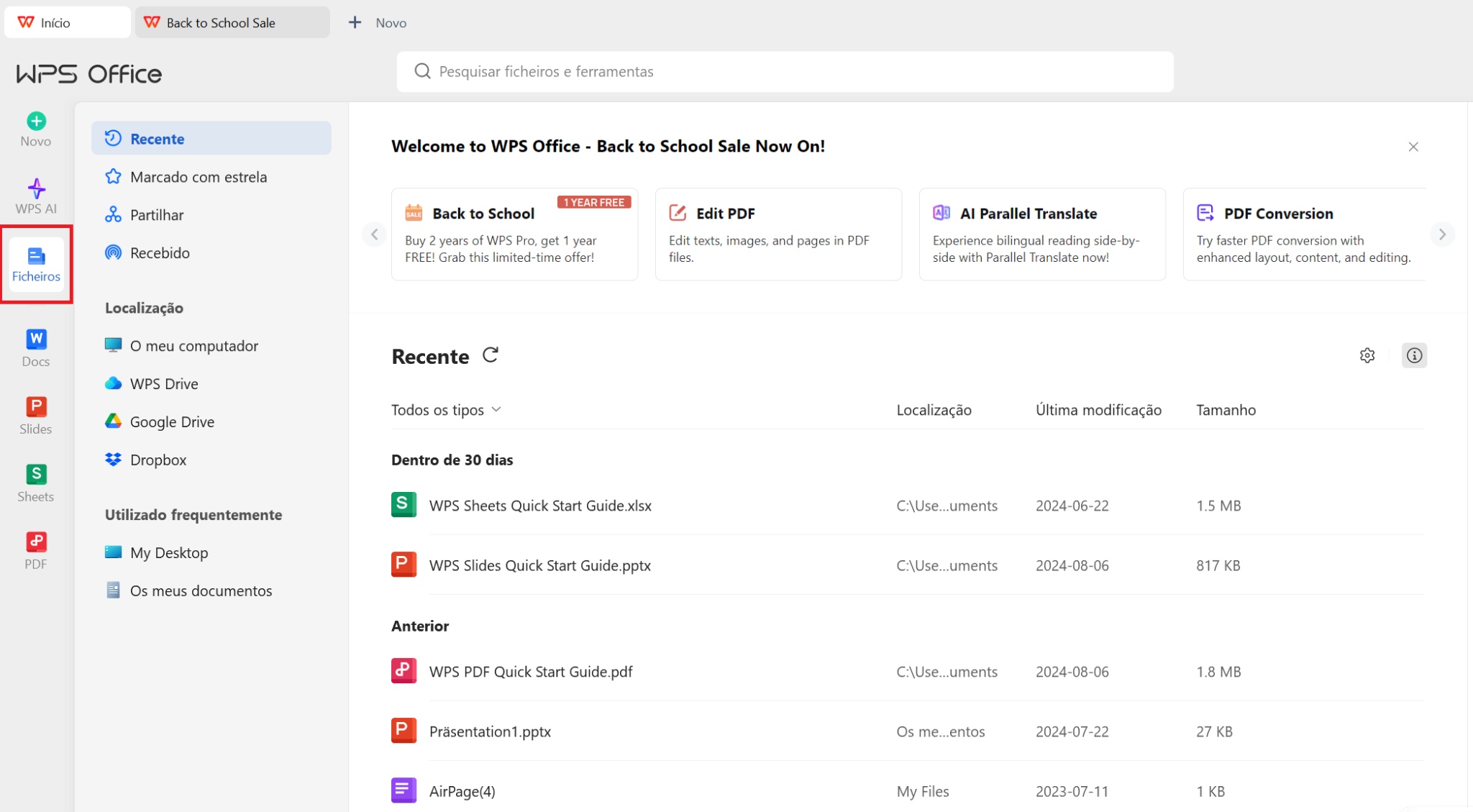Click the search files and tools field
The image size is (1473, 812).
click(785, 71)
